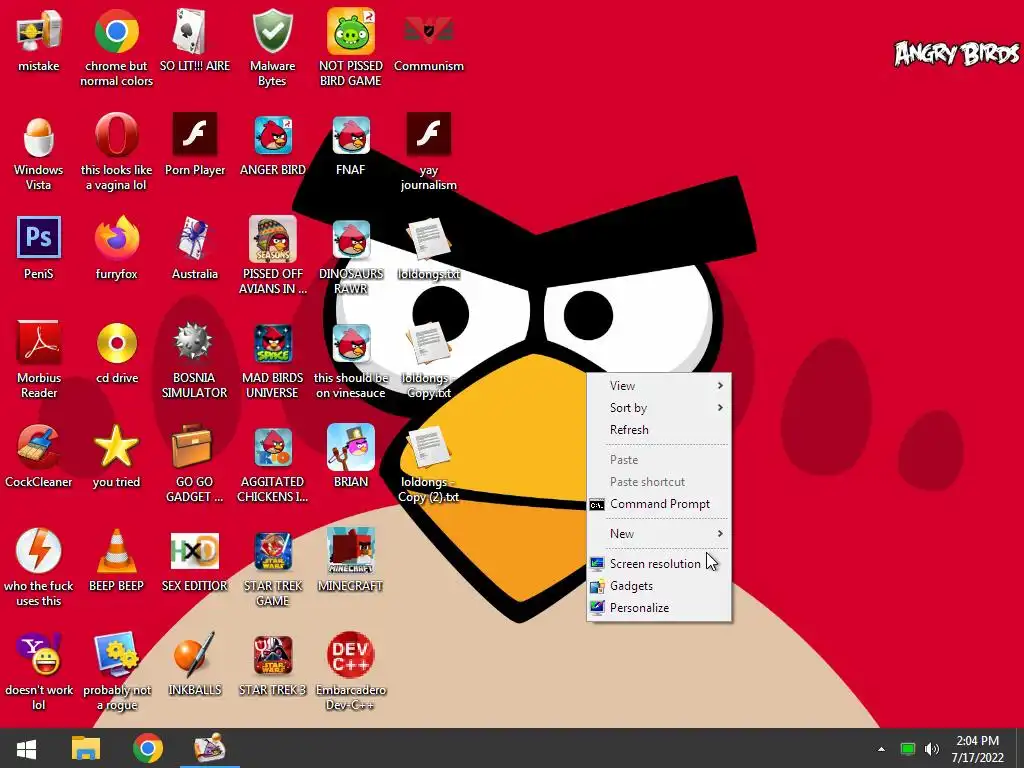This screenshot has height=768, width=1024.
Task: Select the 'ANGER BIRD' desktop icon
Action: tap(272, 135)
